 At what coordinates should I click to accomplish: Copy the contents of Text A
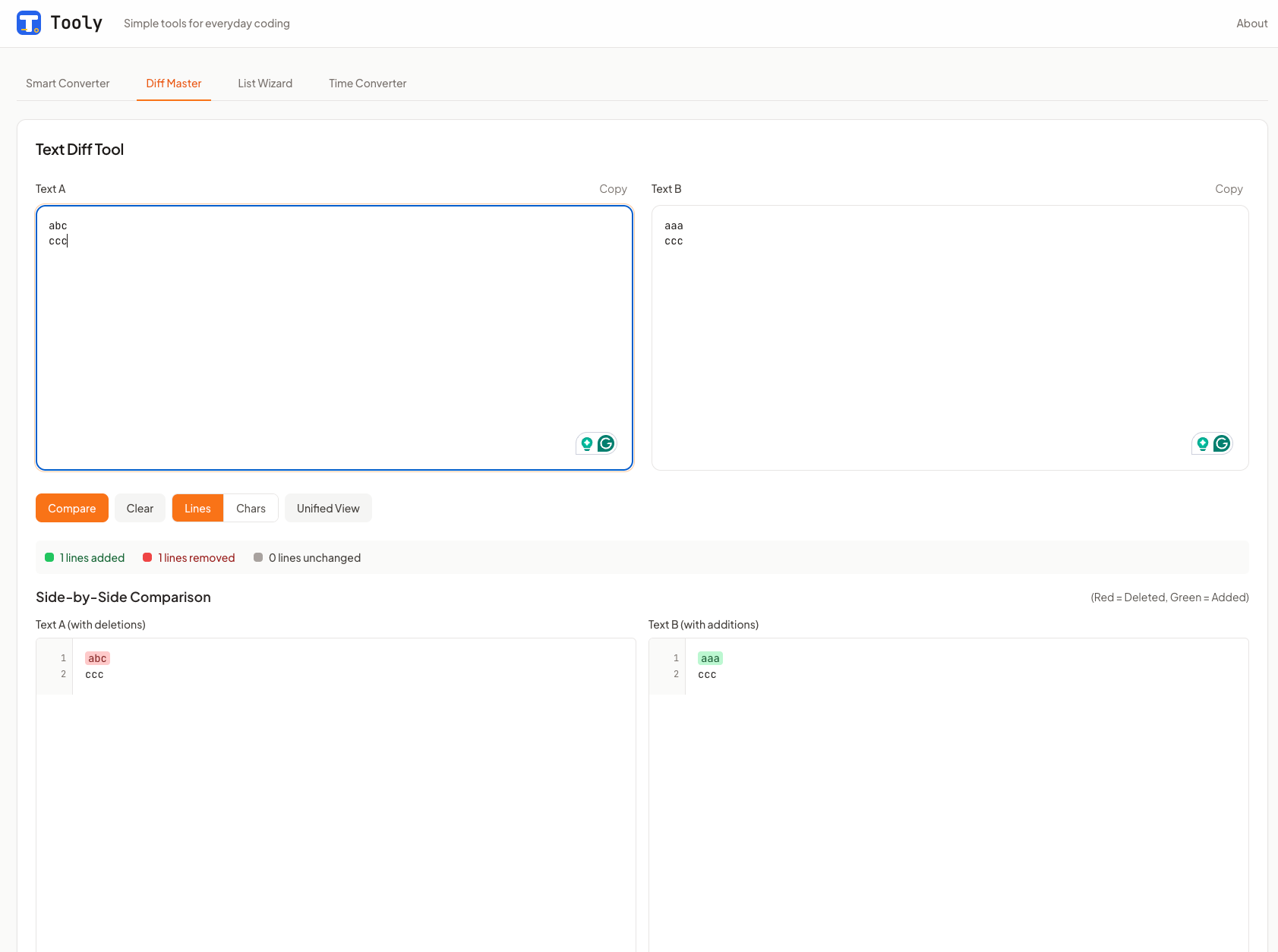tap(612, 188)
